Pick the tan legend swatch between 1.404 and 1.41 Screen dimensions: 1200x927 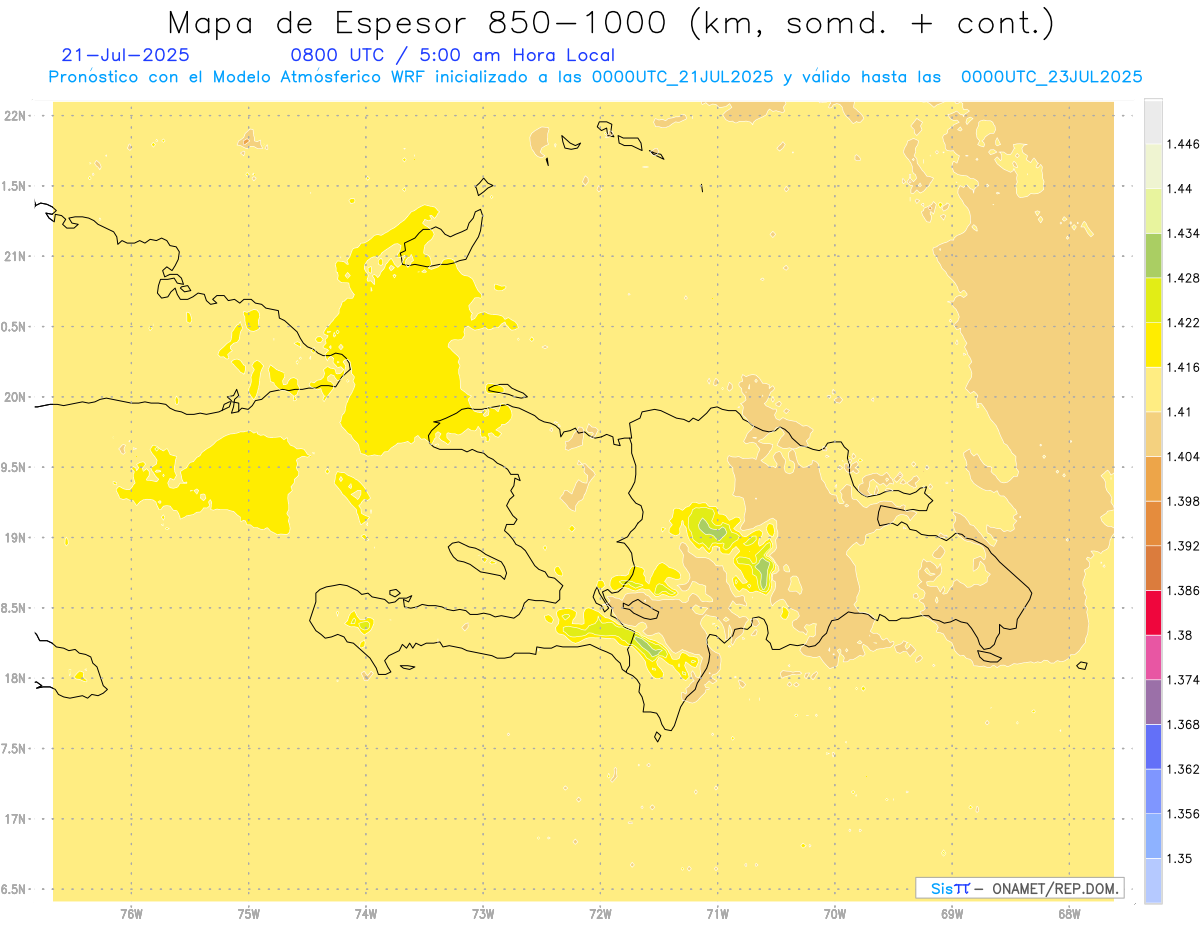click(x=1153, y=434)
